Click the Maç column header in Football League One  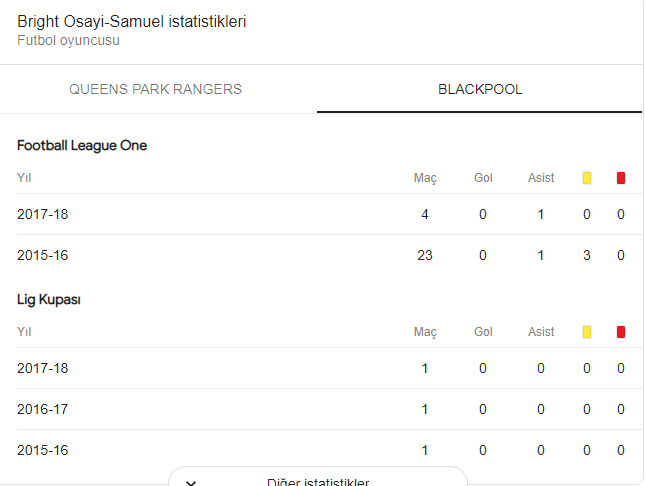point(425,178)
